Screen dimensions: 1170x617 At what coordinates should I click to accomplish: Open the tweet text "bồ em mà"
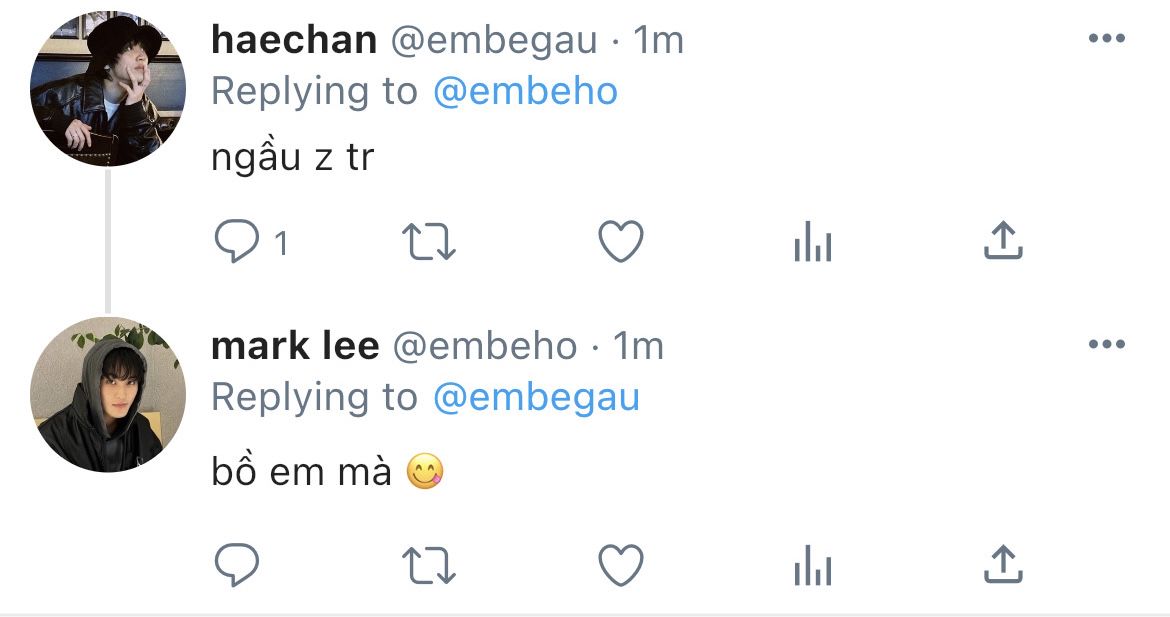(301, 472)
